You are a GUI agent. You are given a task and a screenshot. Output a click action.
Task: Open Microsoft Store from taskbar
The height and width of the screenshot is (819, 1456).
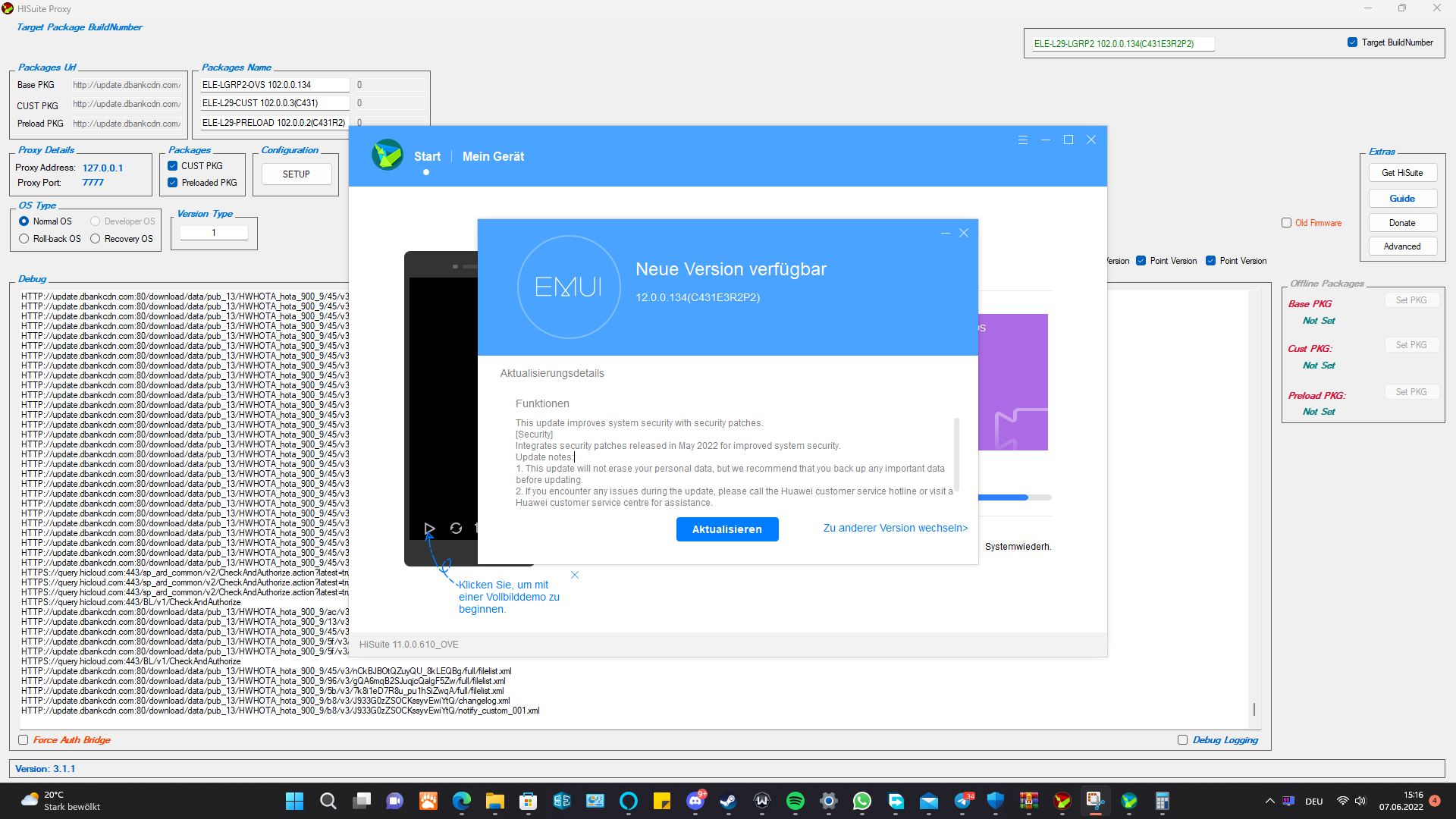(529, 801)
